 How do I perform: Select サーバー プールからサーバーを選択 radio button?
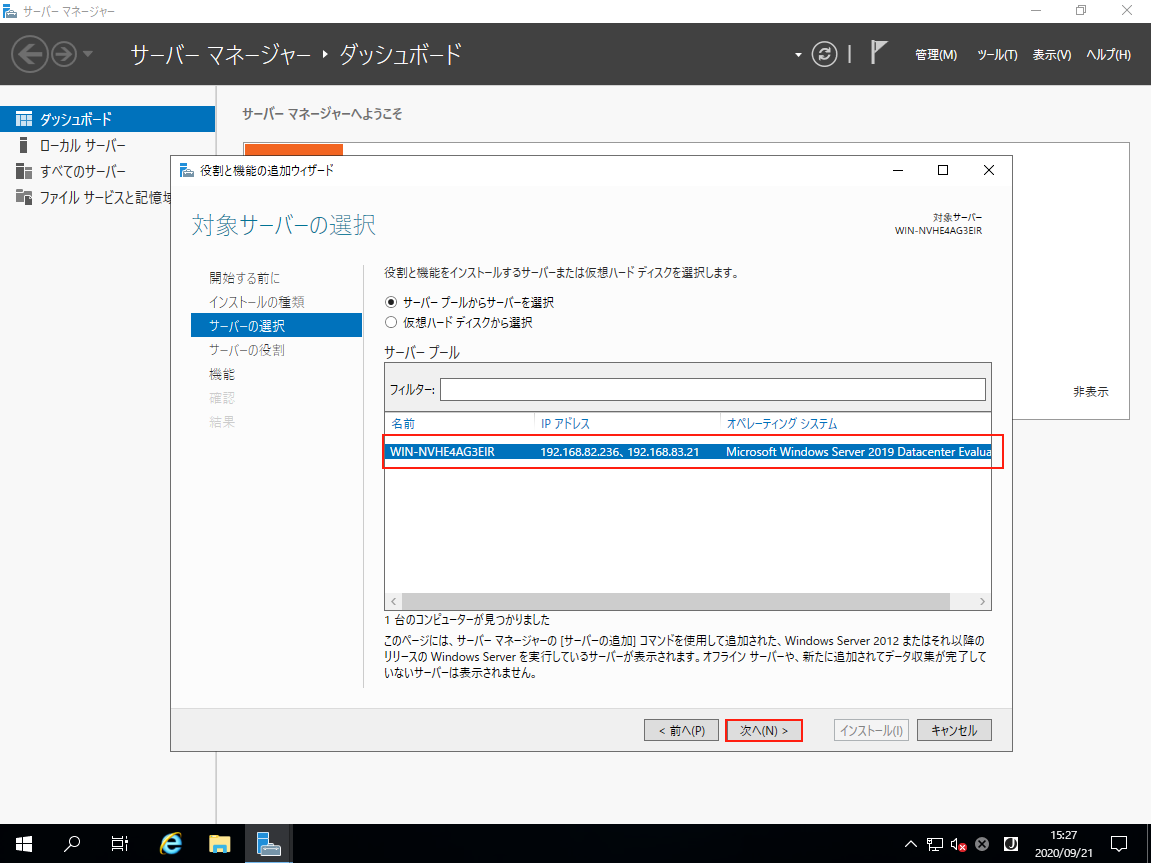tap(391, 302)
